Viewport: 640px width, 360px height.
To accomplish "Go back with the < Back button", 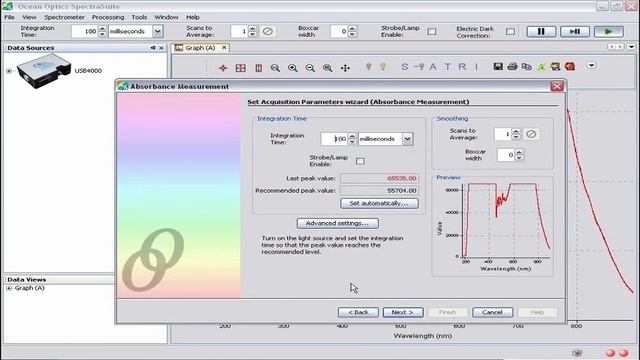I will [x=358, y=312].
